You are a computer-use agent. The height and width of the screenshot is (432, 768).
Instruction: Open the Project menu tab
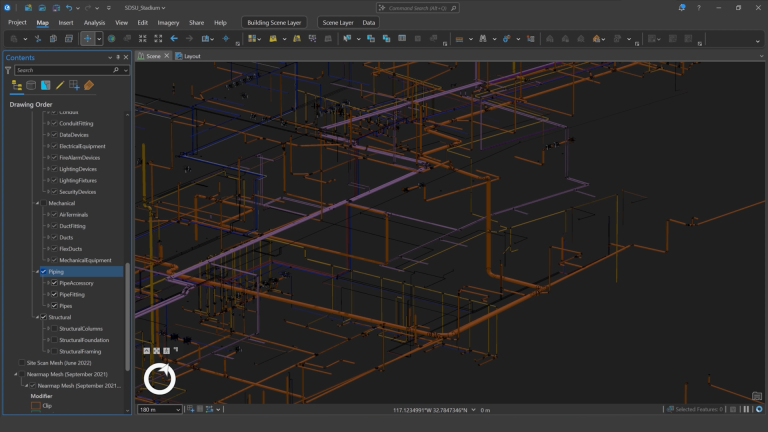pyautogui.click(x=17, y=23)
